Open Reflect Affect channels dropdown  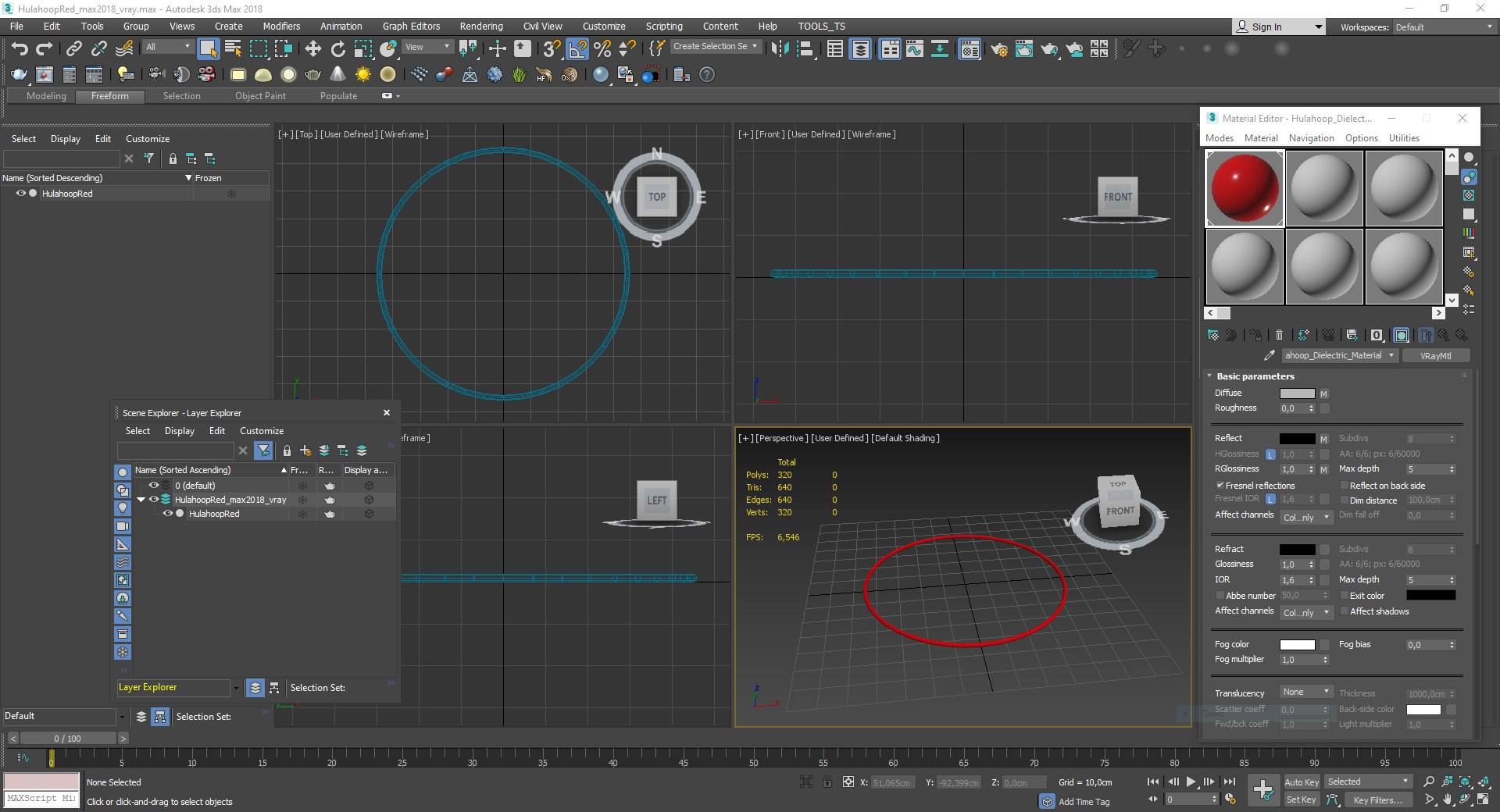[1306, 518]
